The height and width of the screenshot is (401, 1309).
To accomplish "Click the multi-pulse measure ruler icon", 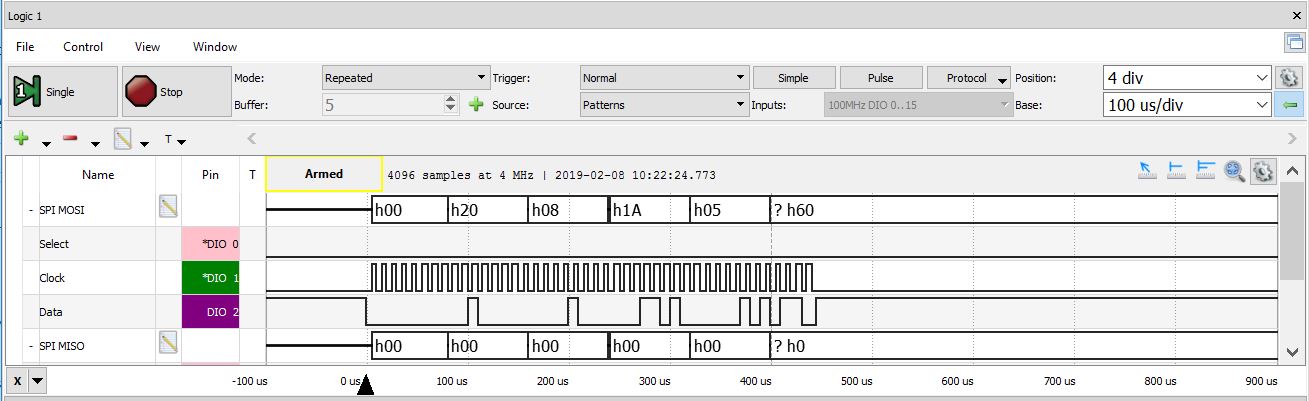I will (x=1205, y=171).
